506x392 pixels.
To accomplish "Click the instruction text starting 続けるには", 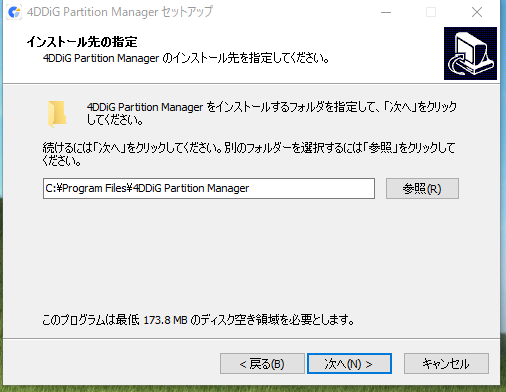I will click(x=249, y=154).
